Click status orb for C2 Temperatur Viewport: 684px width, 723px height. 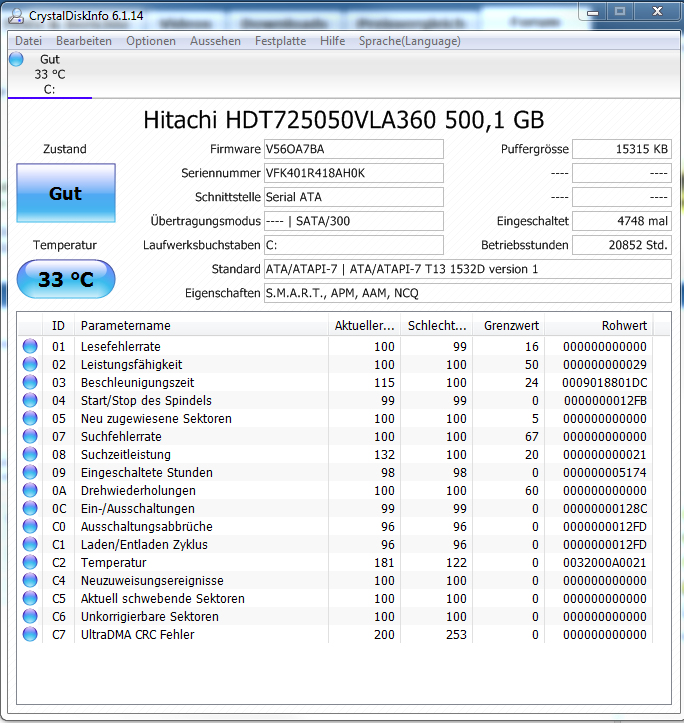pos(30,562)
